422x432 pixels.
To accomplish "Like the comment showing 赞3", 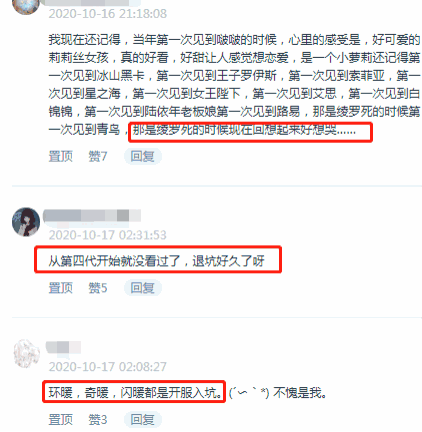I will pyautogui.click(x=98, y=419).
